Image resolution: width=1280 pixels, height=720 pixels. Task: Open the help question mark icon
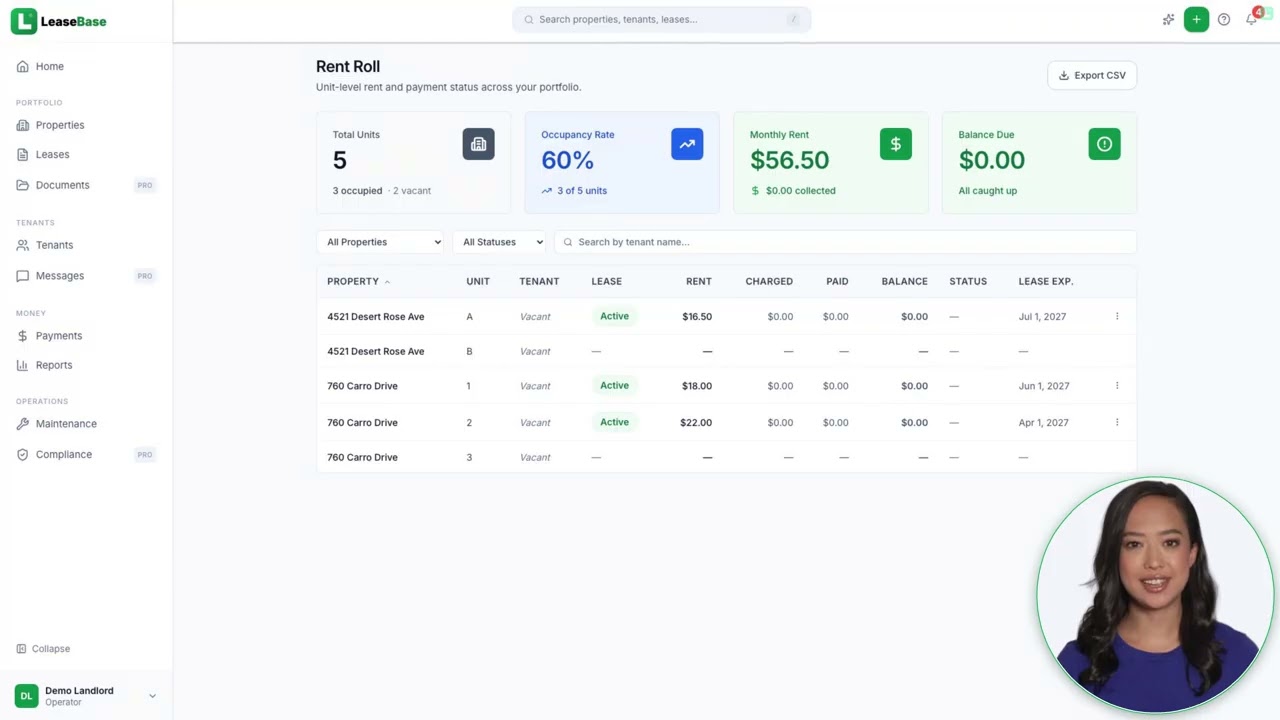1224,19
